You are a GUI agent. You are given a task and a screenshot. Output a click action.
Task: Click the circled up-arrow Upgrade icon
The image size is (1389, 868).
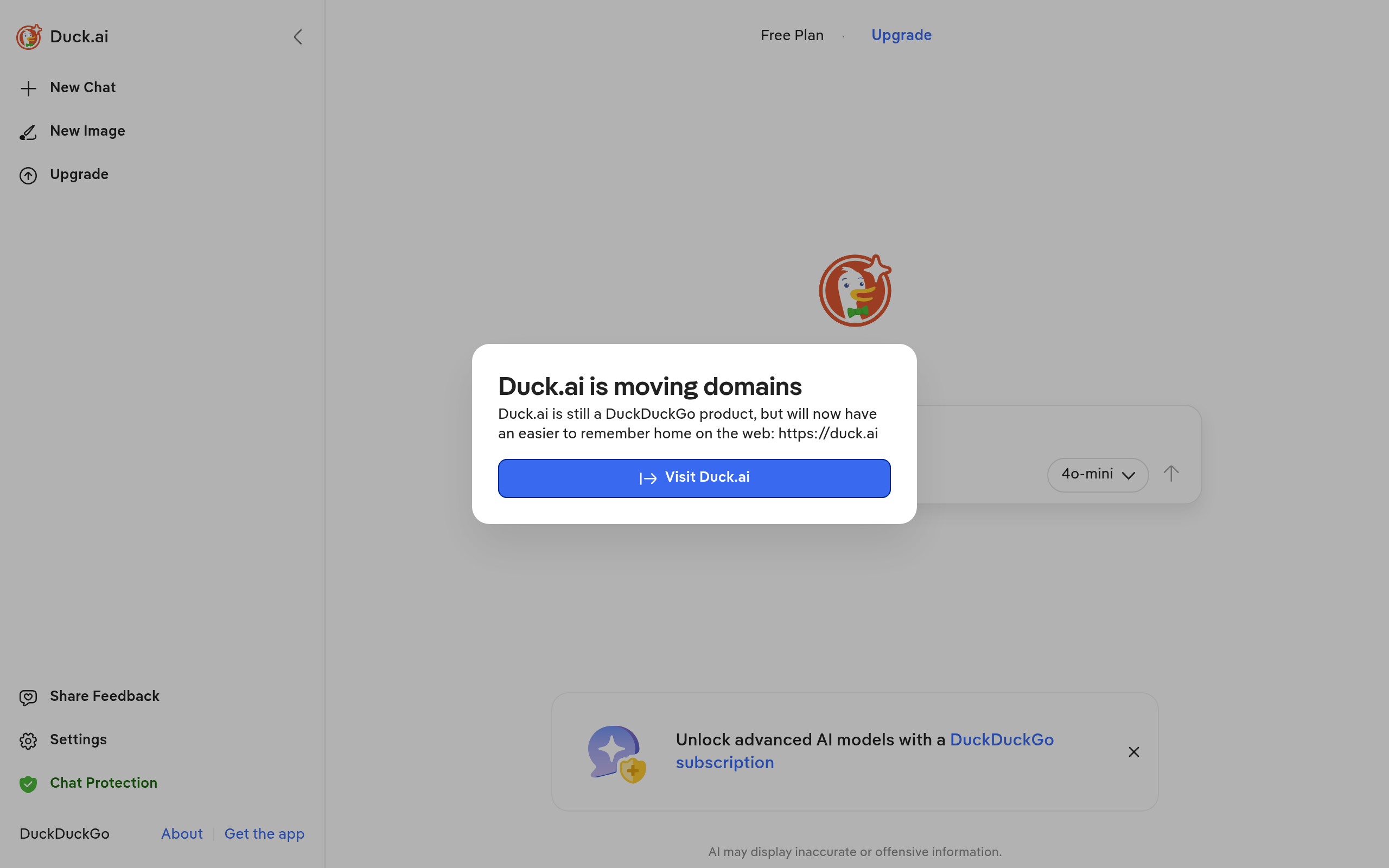(x=28, y=175)
